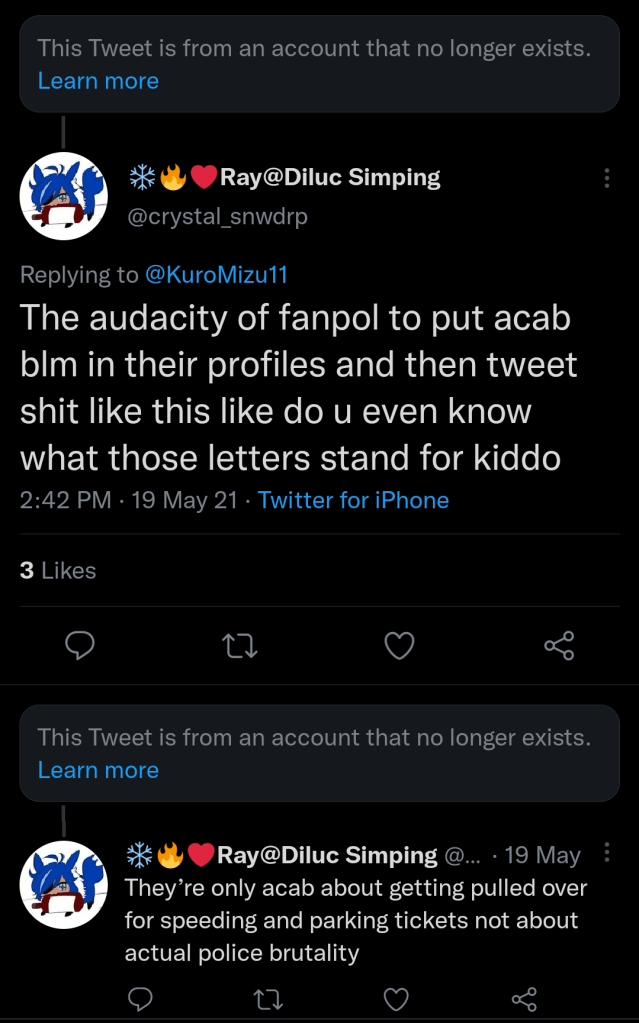Open the @KuroMizu11 mention link
639x1023 pixels.
(x=216, y=274)
